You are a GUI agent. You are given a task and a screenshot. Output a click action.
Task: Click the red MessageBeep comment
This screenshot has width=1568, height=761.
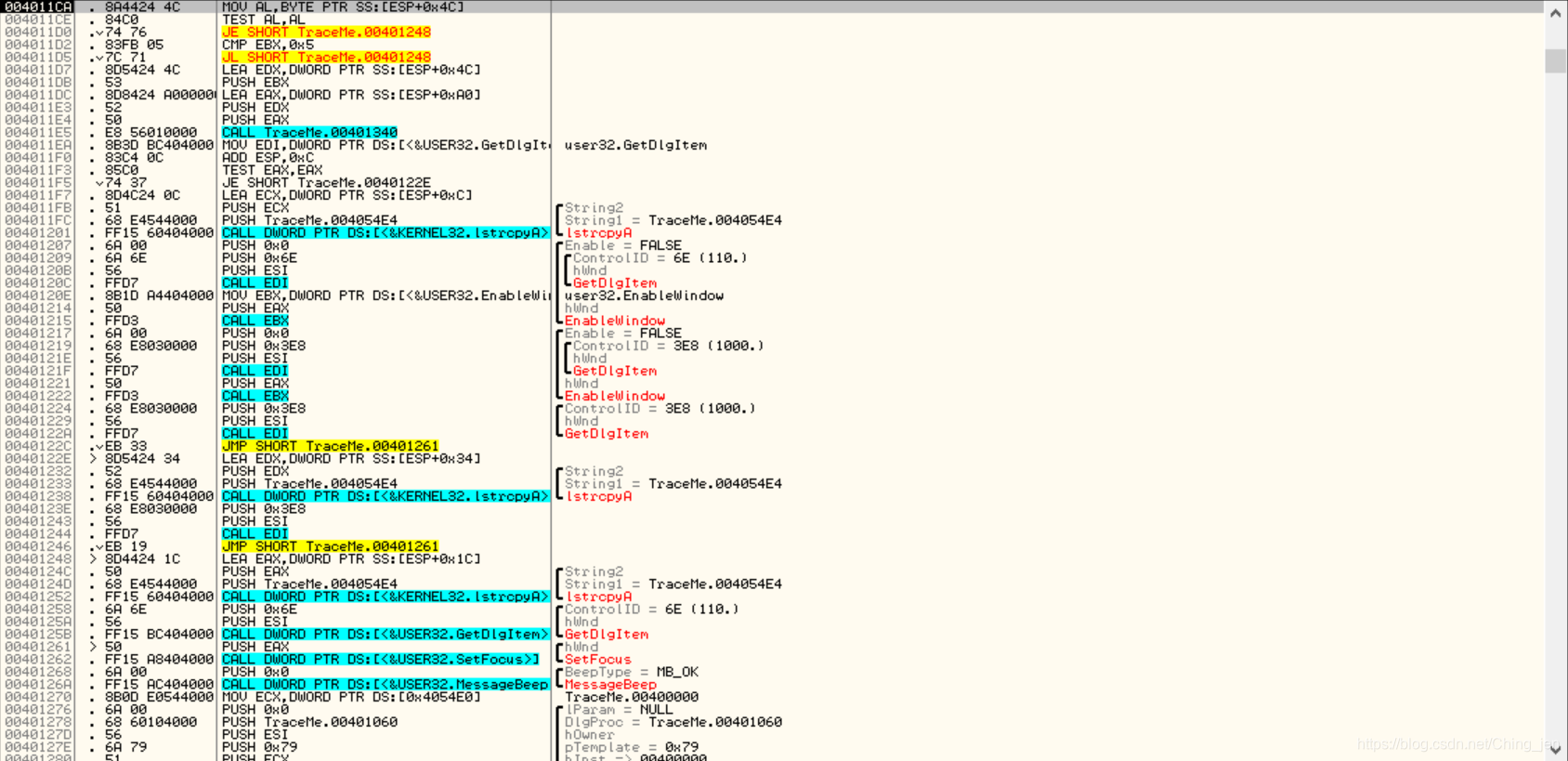[610, 684]
